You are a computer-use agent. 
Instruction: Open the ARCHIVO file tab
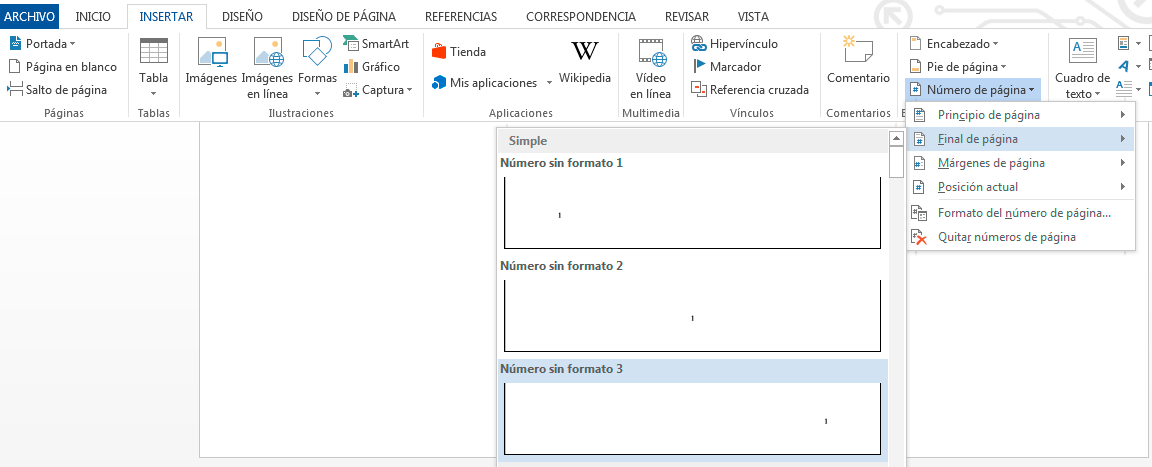(x=29, y=16)
